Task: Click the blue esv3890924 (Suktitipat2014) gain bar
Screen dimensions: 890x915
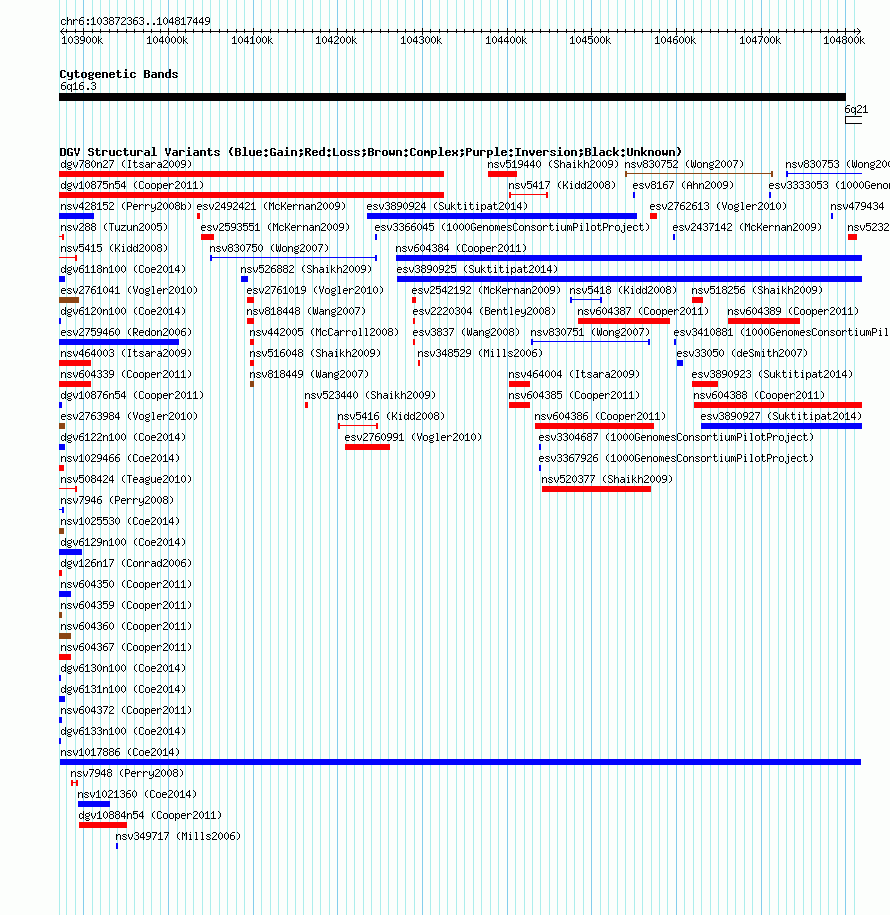Action: [502, 216]
